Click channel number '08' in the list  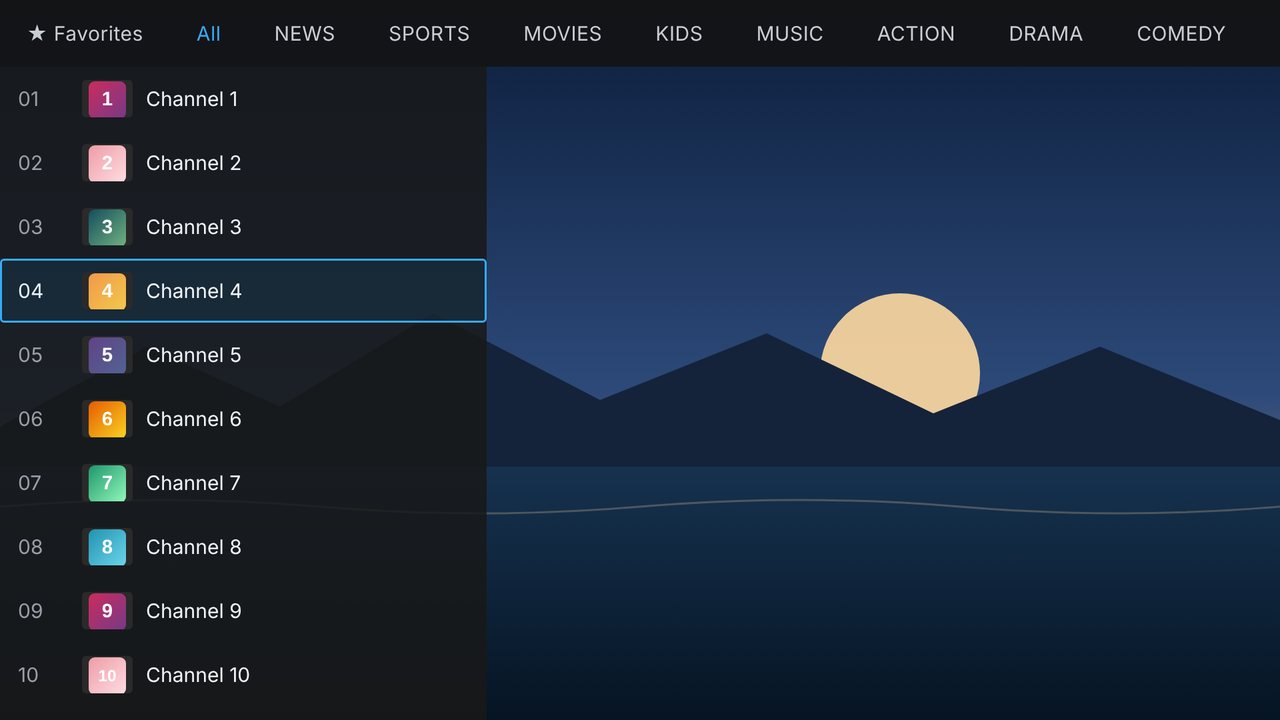click(x=30, y=547)
